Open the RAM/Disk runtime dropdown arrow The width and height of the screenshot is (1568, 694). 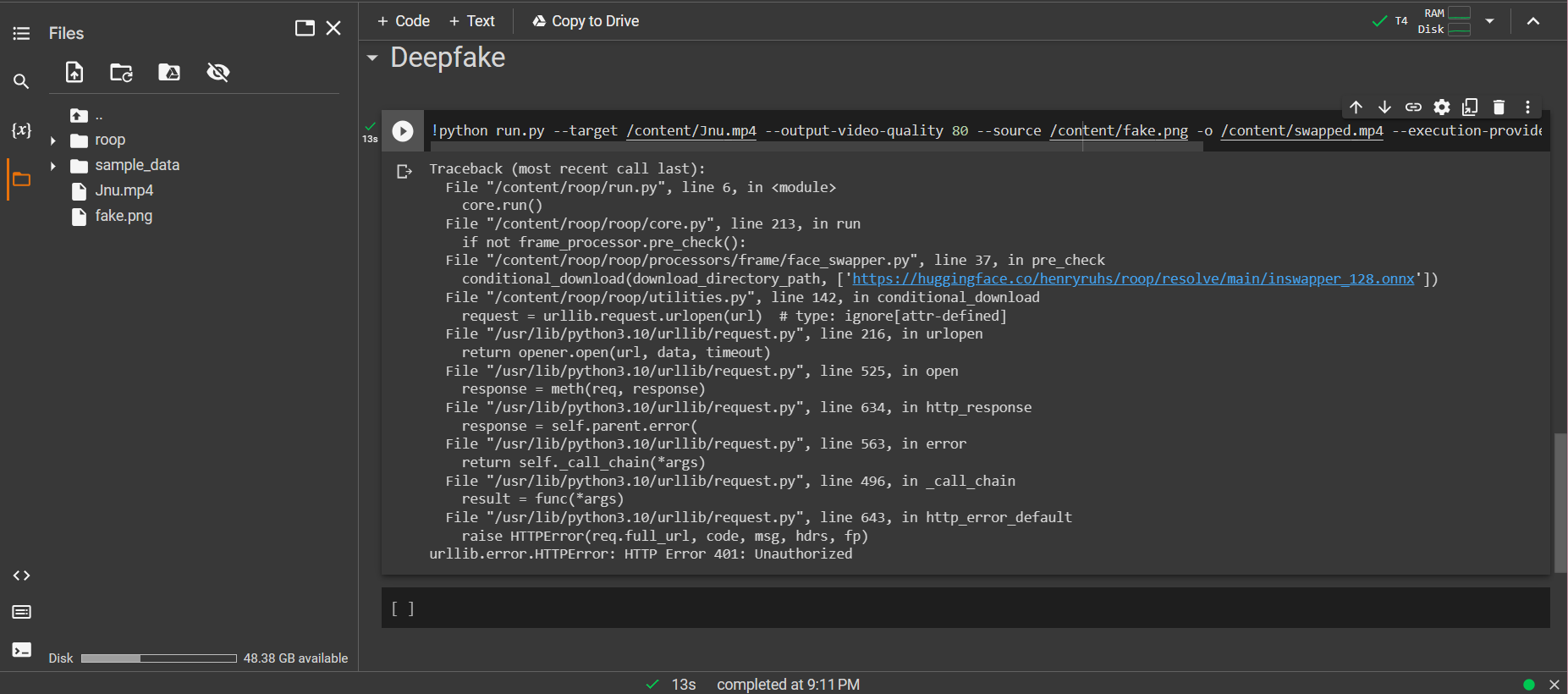pyautogui.click(x=1489, y=21)
